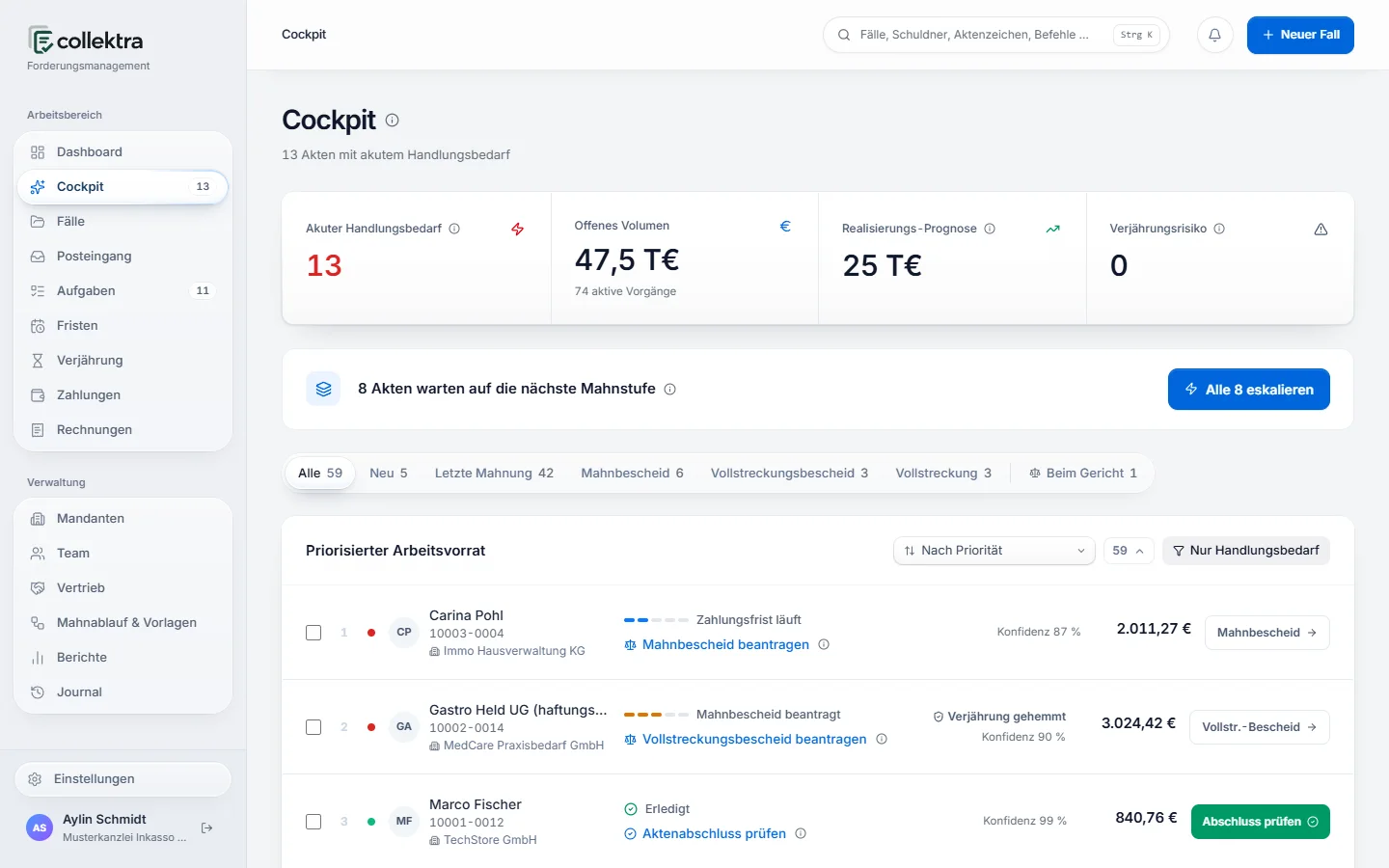1389x868 pixels.
Task: Tick the Gastro Held UG row checkbox
Action: pos(313,727)
